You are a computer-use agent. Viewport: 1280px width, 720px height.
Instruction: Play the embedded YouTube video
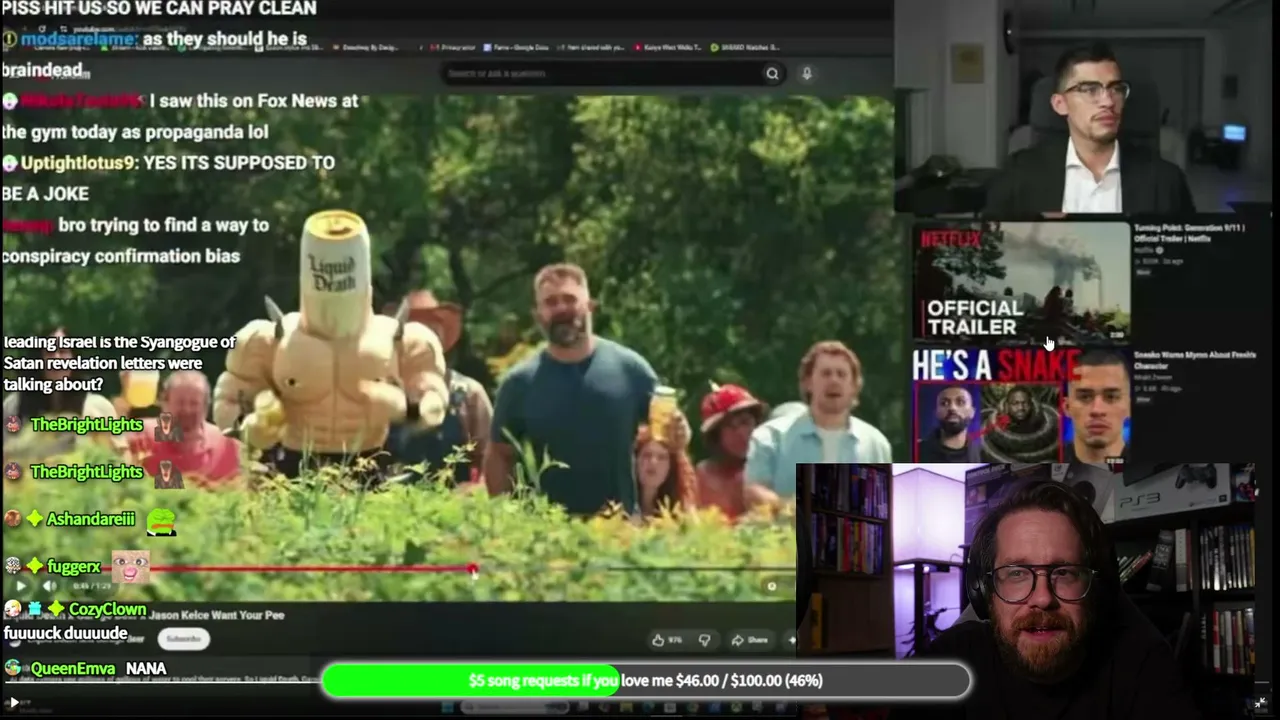21,586
